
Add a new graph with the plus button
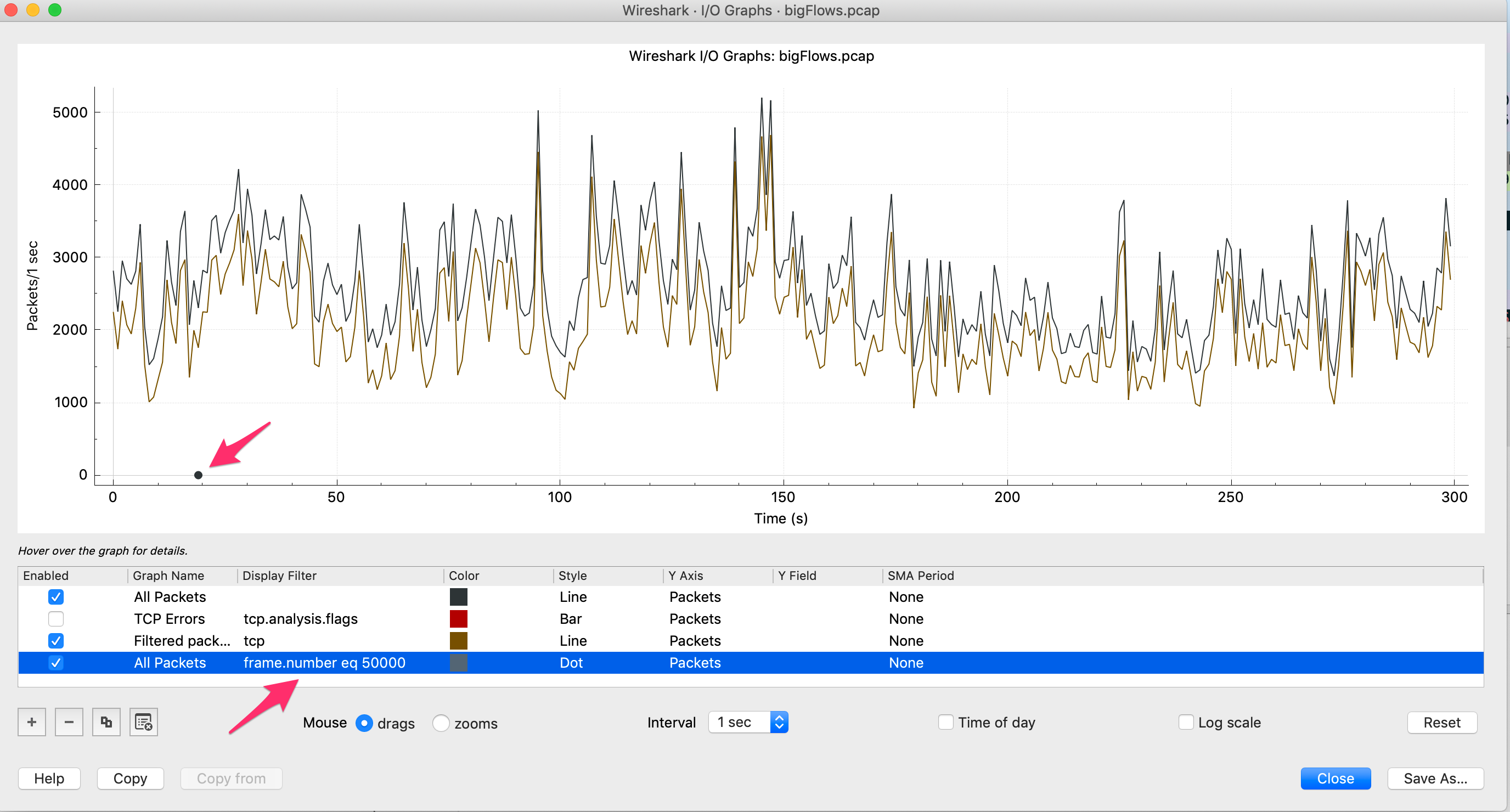pyautogui.click(x=32, y=721)
